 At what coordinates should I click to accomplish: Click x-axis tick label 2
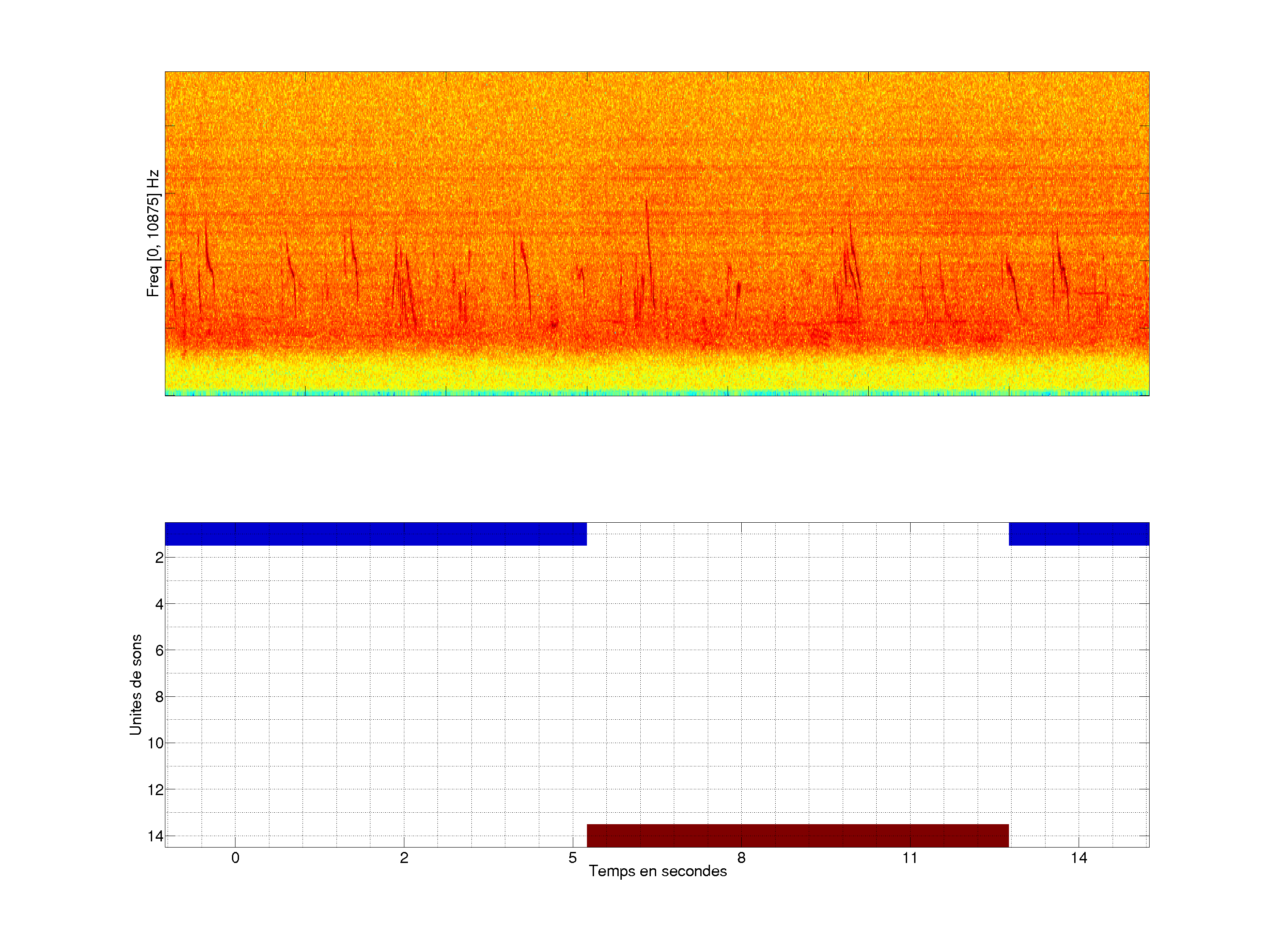(x=404, y=858)
